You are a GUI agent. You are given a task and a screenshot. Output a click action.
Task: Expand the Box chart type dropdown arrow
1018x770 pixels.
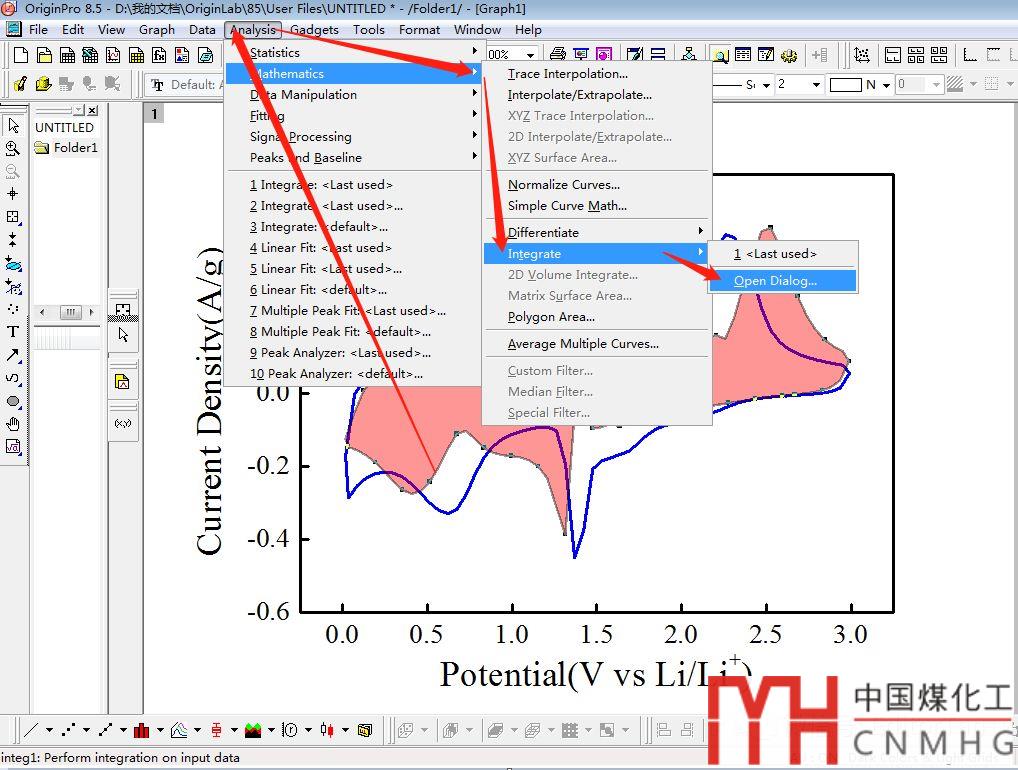(232, 730)
